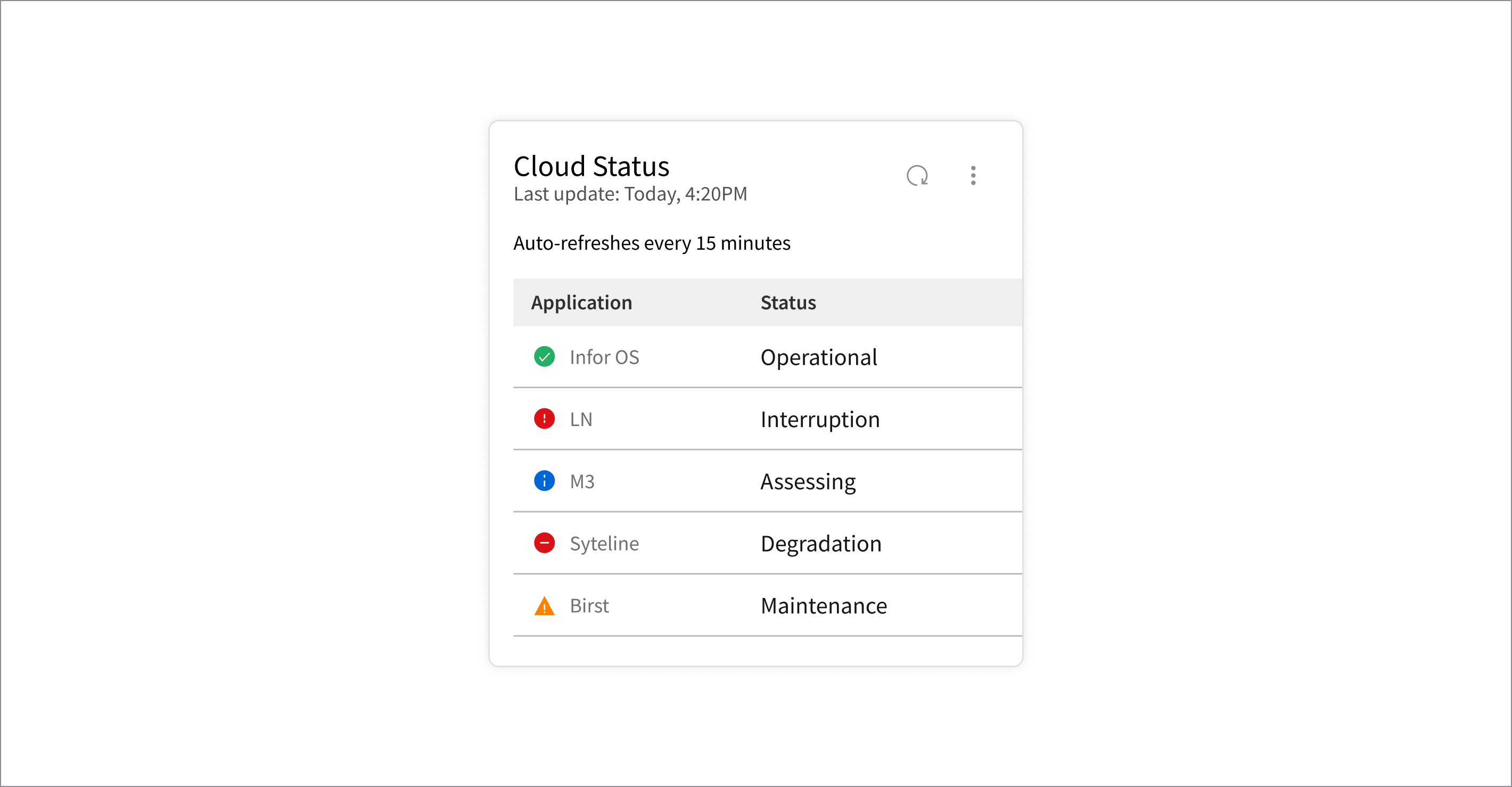This screenshot has width=1512, height=787.
Task: Click the orange warning triangle for Birst
Action: point(544,605)
